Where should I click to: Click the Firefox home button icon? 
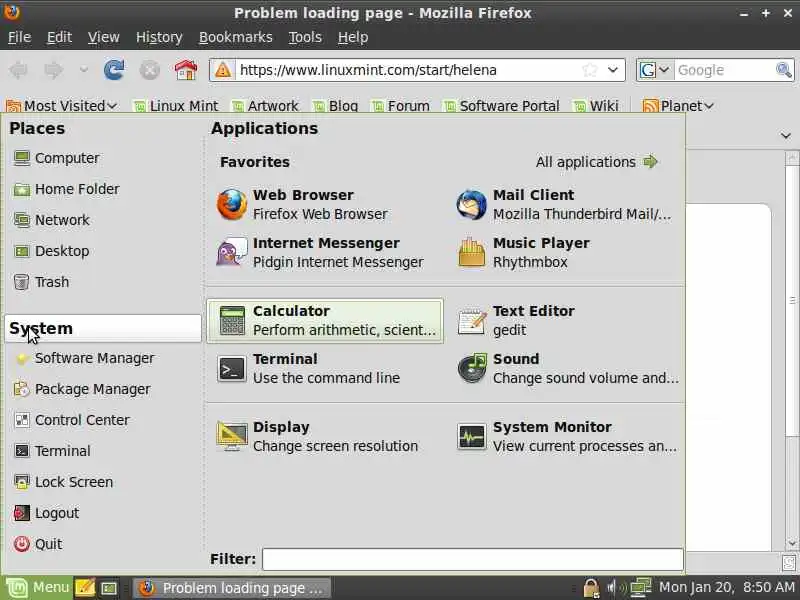pyautogui.click(x=186, y=70)
